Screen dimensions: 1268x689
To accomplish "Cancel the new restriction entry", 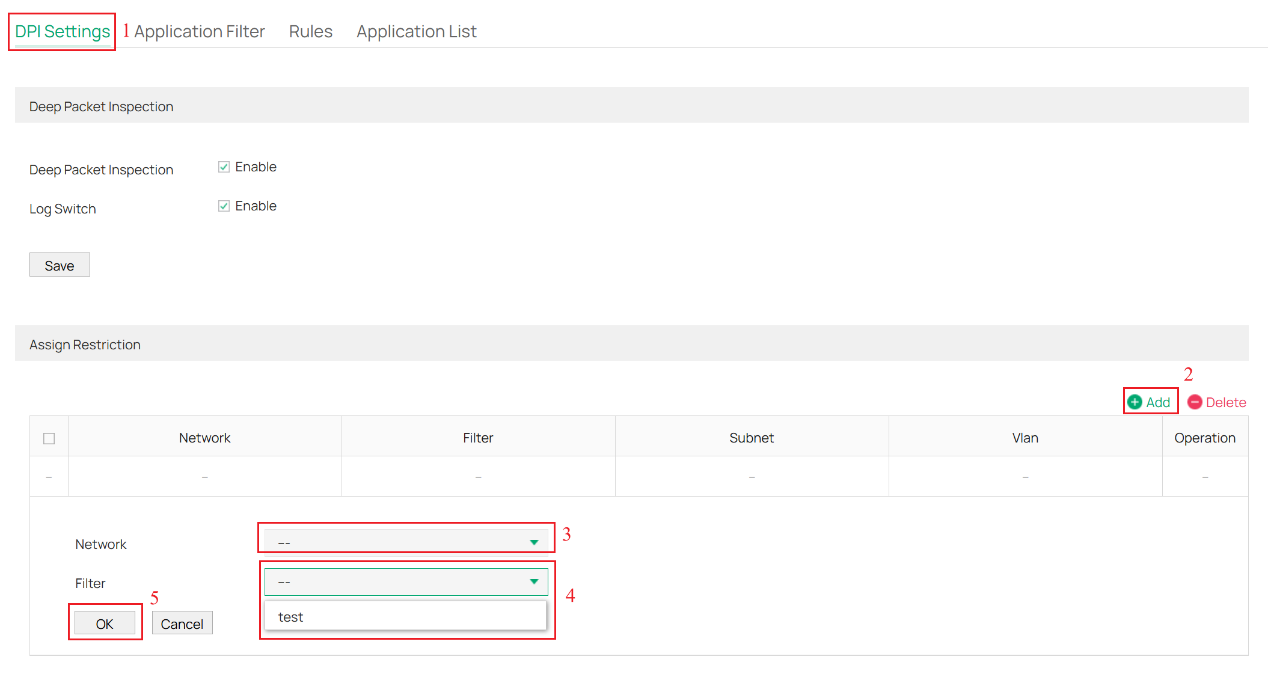I will 182,622.
